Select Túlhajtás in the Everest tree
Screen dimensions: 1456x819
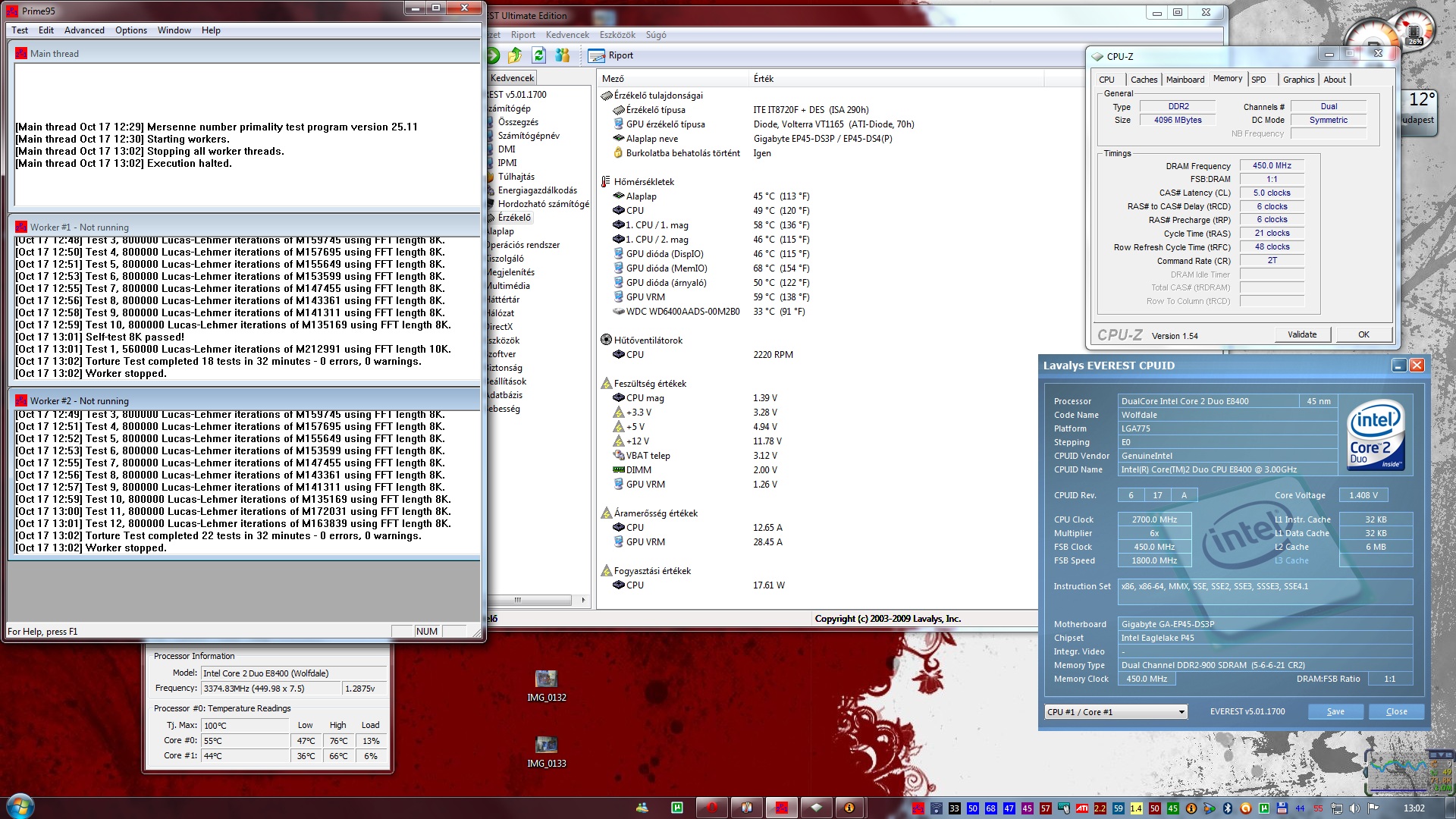pos(516,177)
